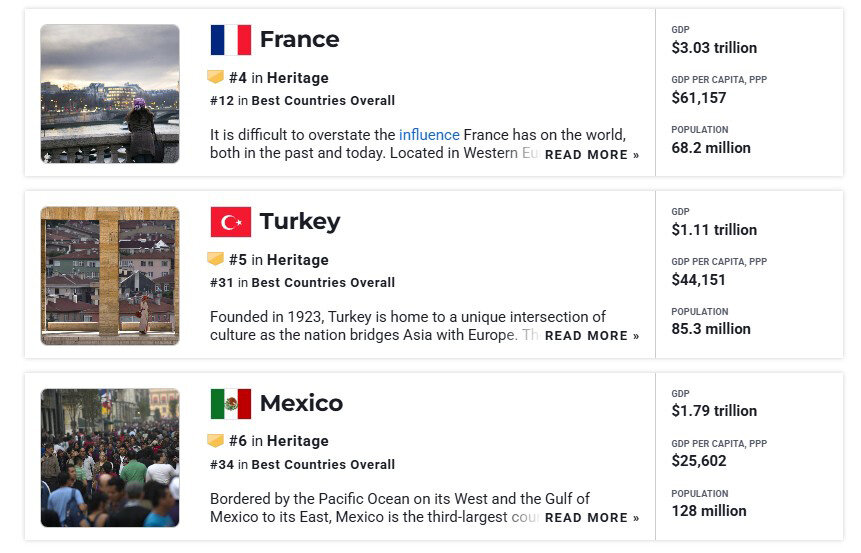This screenshot has height=553, width=861.
Task: Open the Turkey country title link
Action: pos(300,222)
